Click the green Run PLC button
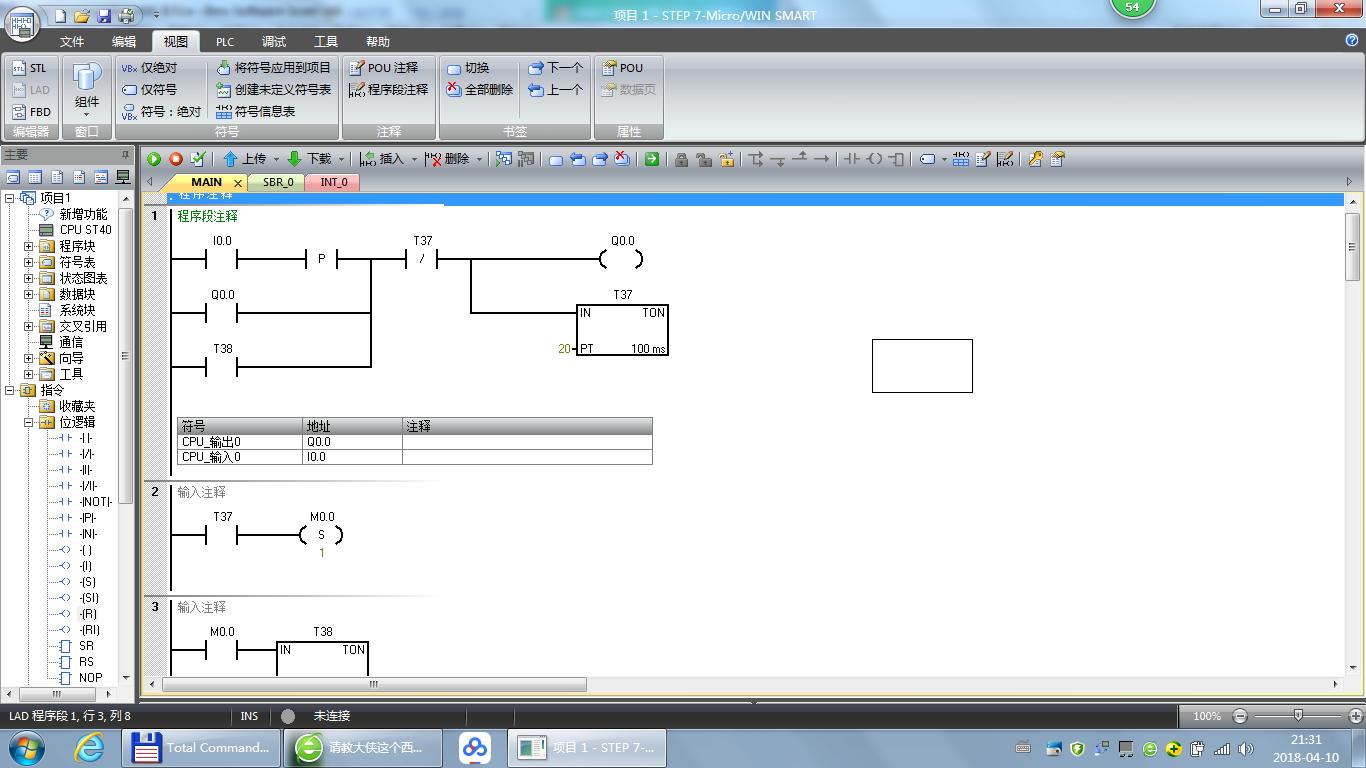Image resolution: width=1366 pixels, height=768 pixels. [x=154, y=159]
